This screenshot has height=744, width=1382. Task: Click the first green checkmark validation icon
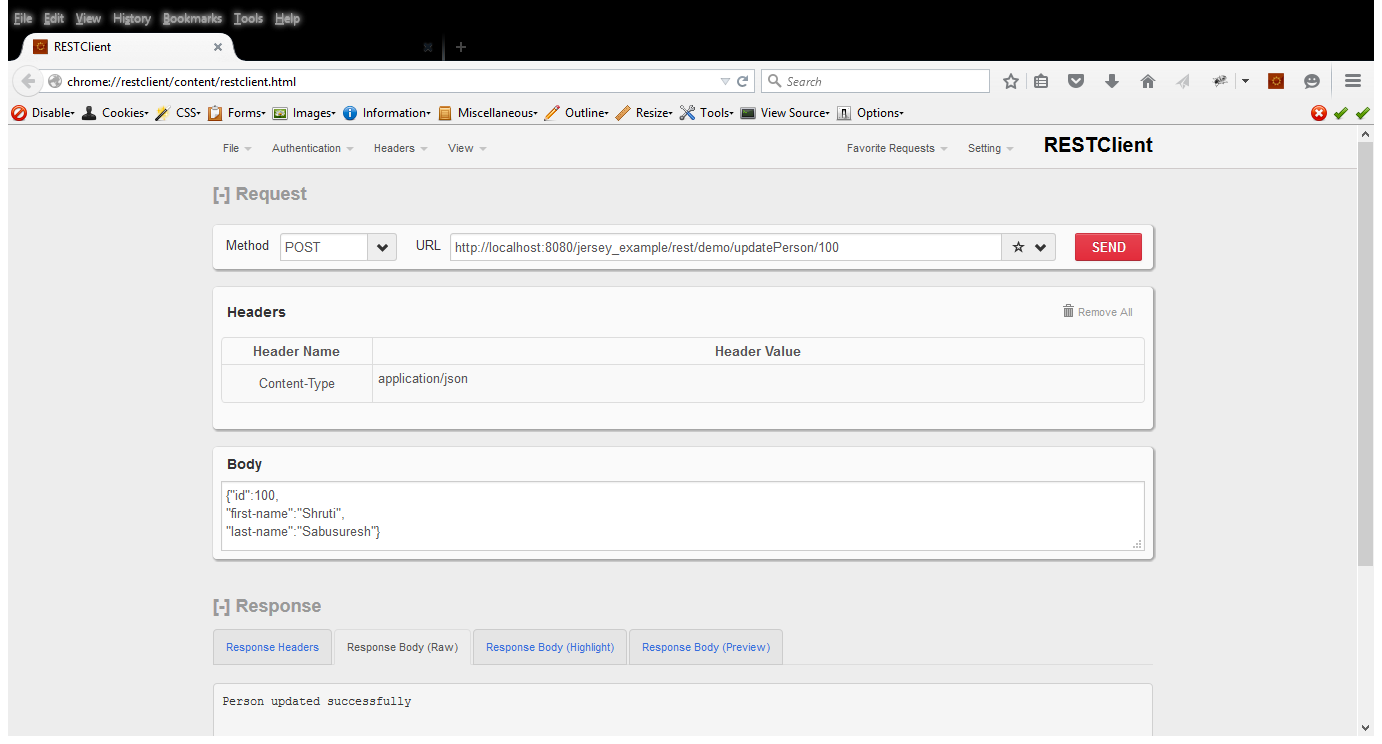tap(1341, 113)
